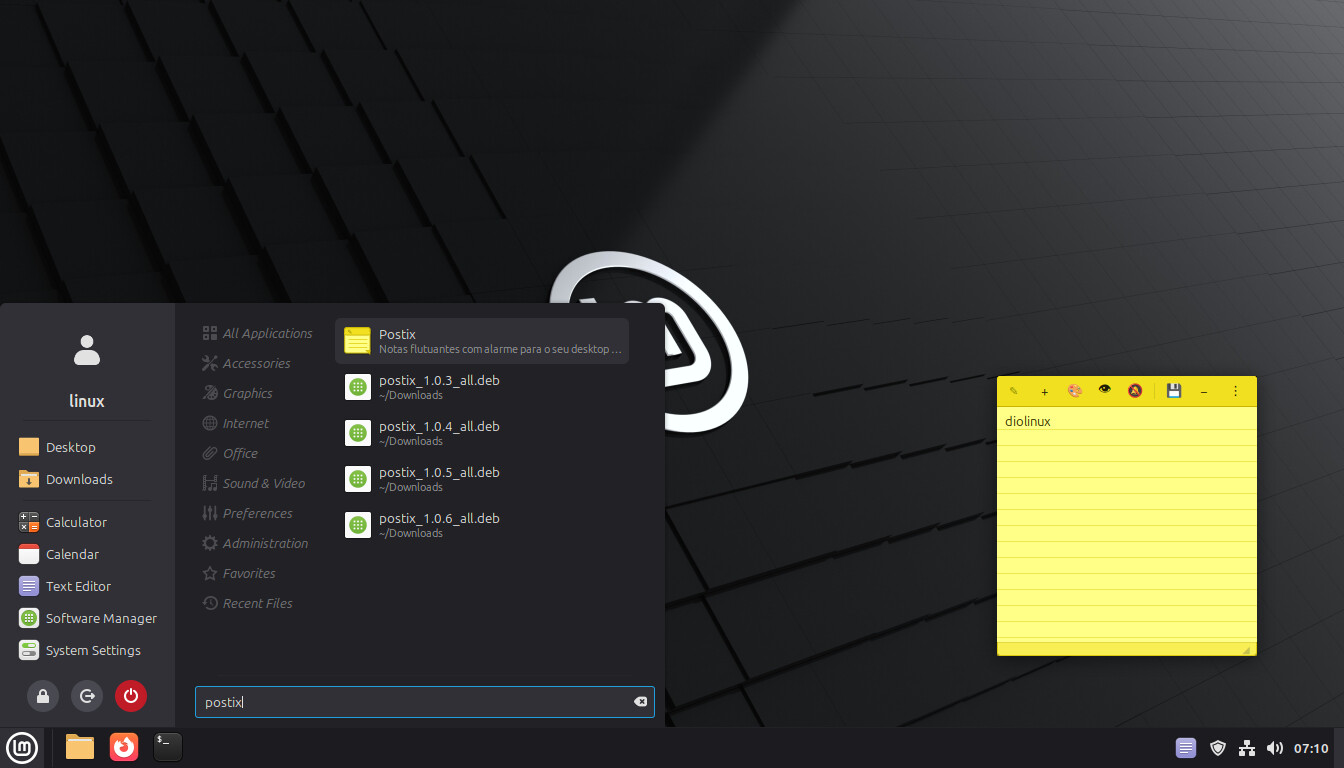Open postix_1.0.6_all.deb from results
The height and width of the screenshot is (768, 1344).
click(482, 525)
